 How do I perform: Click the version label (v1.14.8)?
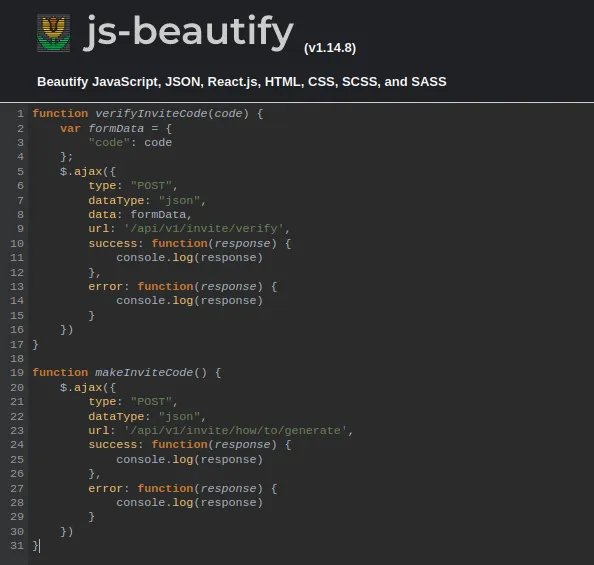coord(330,48)
